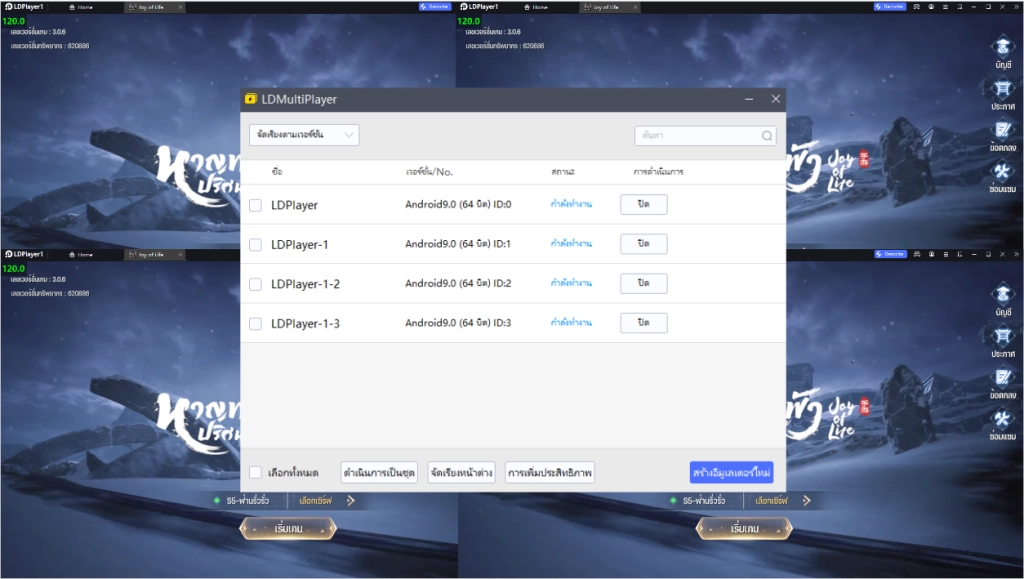This screenshot has height=579, width=1024.
Task: Click ปิด button for LDPlayer ID:0
Action: tap(644, 204)
